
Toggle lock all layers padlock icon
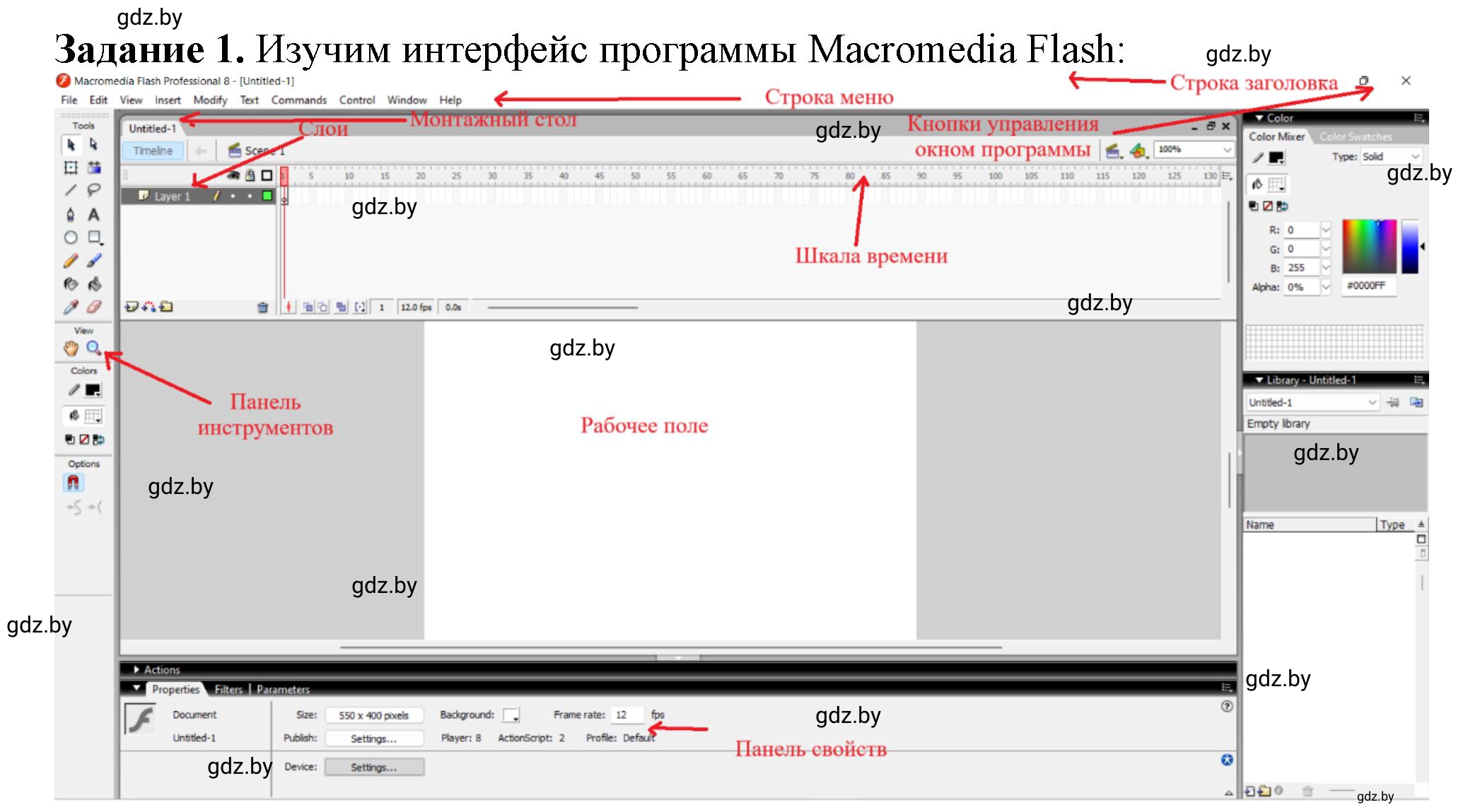250,175
